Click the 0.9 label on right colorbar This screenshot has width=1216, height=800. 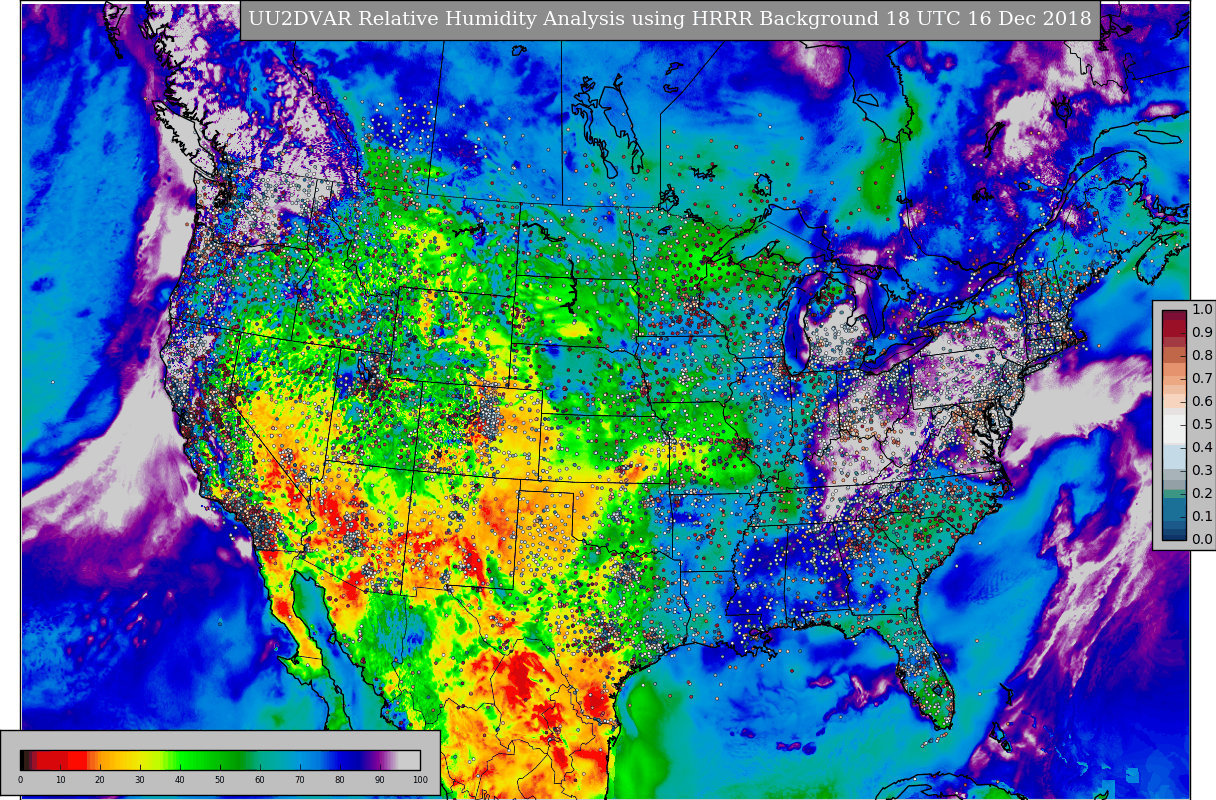[x=1202, y=332]
